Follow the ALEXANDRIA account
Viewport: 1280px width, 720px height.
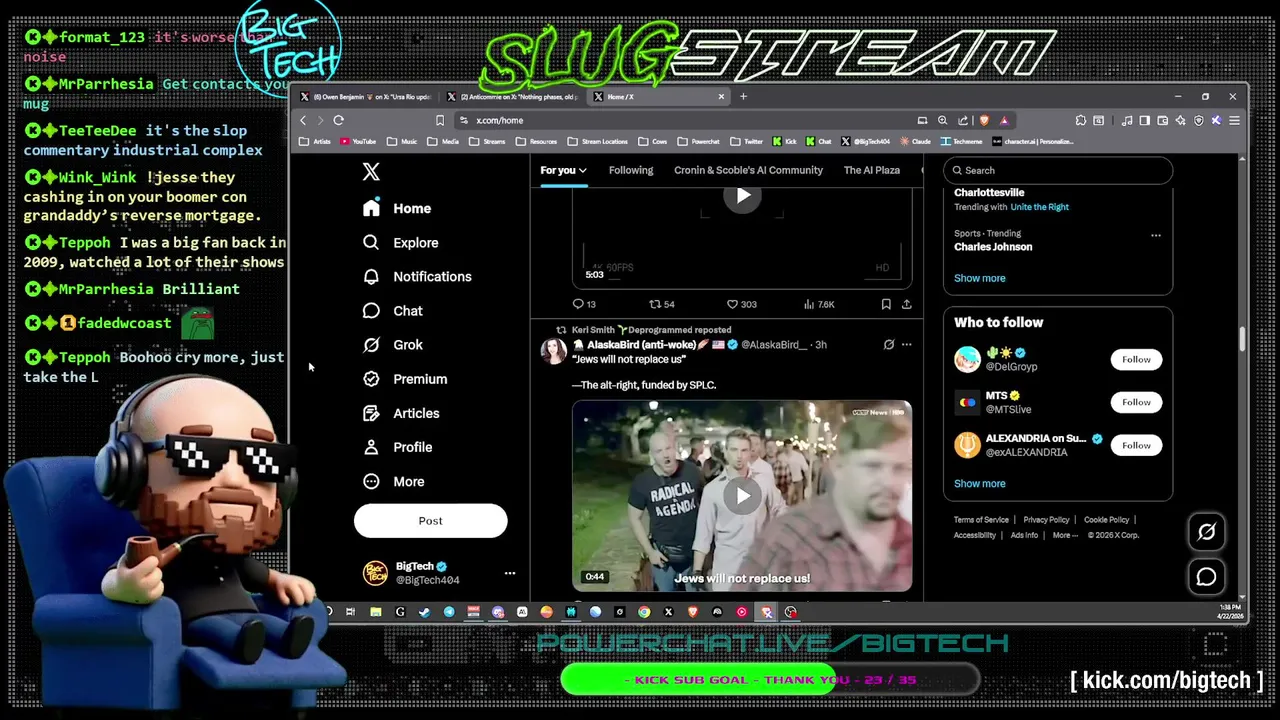pyautogui.click(x=1136, y=445)
